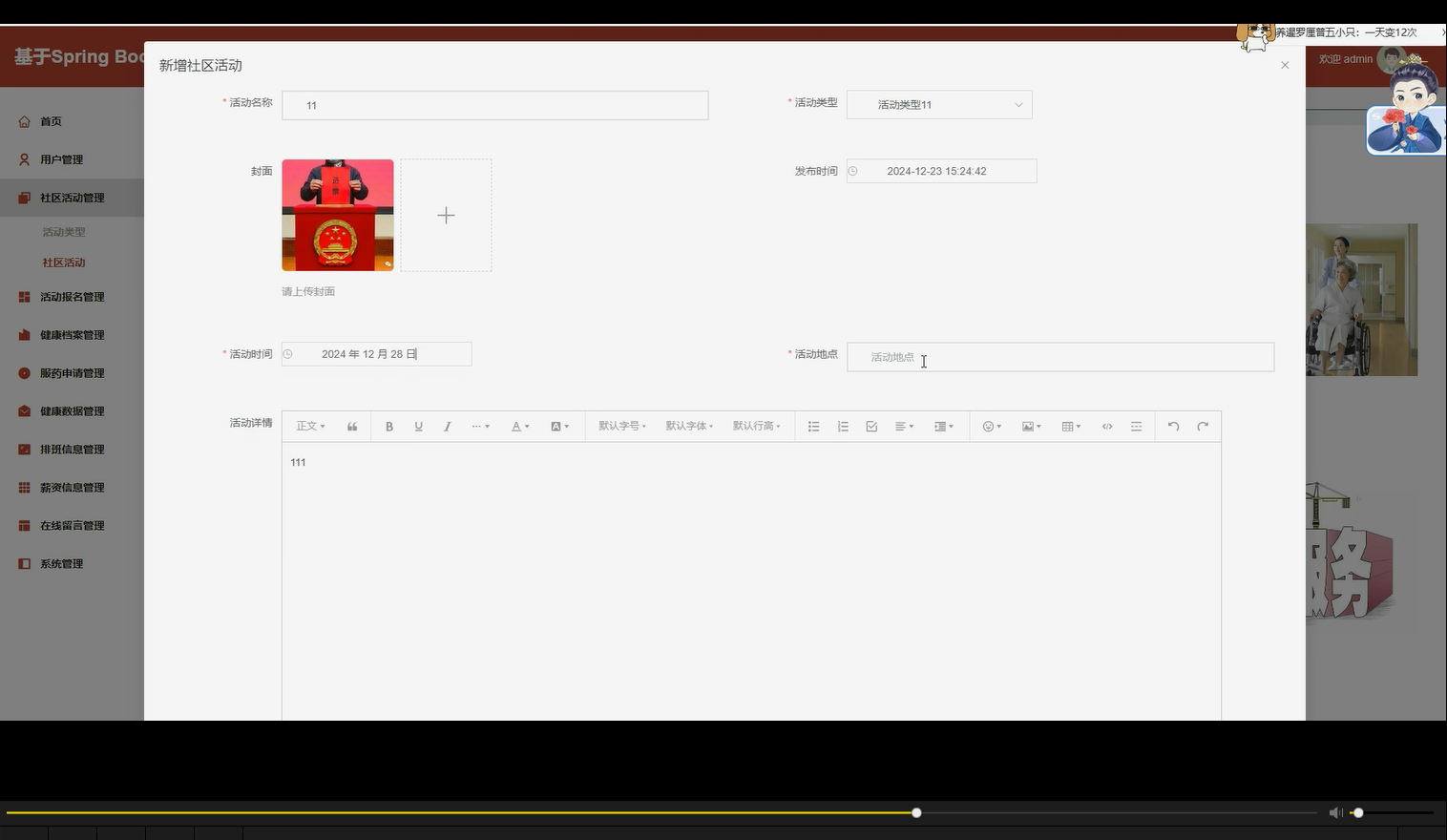This screenshot has height=840, width=1447.
Task: Open 默认字号 font size dropdown
Action: click(x=622, y=427)
